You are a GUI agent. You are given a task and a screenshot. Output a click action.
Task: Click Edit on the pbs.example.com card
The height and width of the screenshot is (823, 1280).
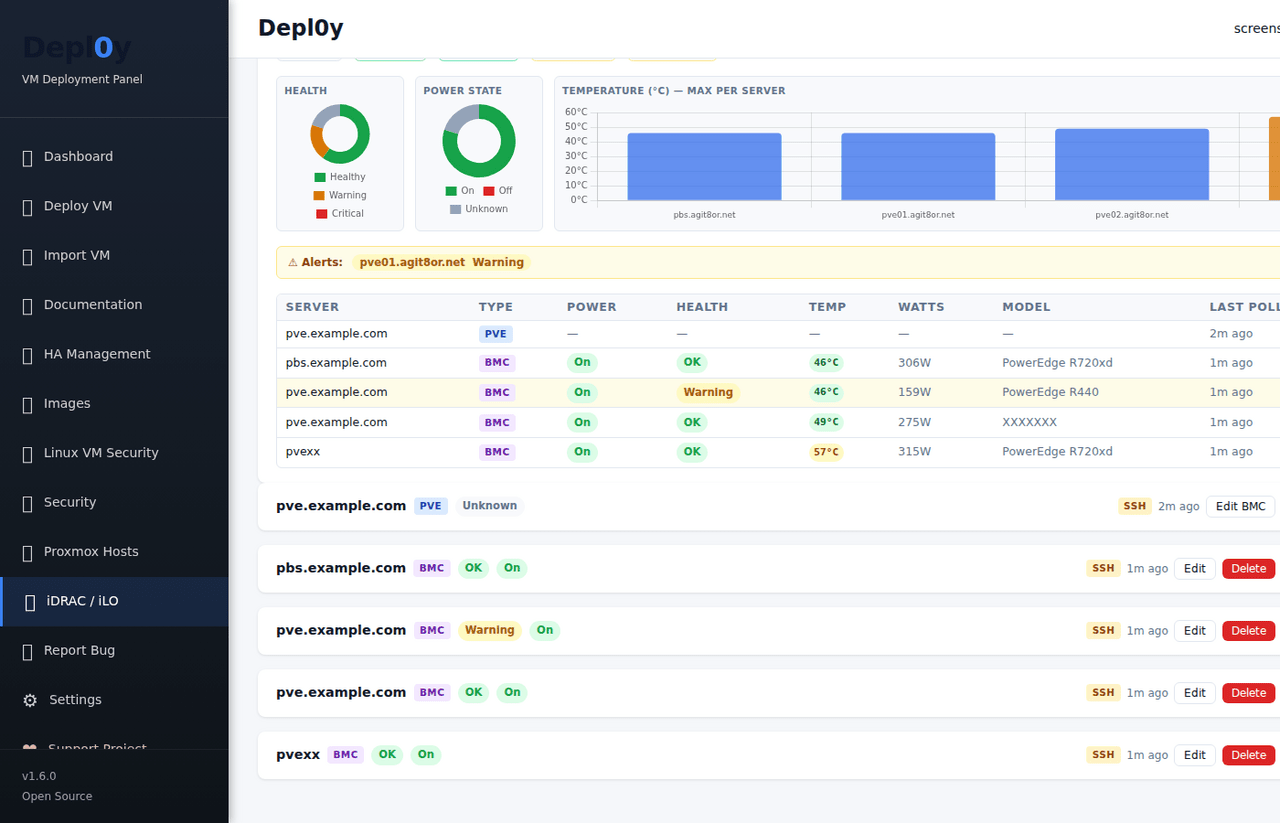[x=1195, y=569]
